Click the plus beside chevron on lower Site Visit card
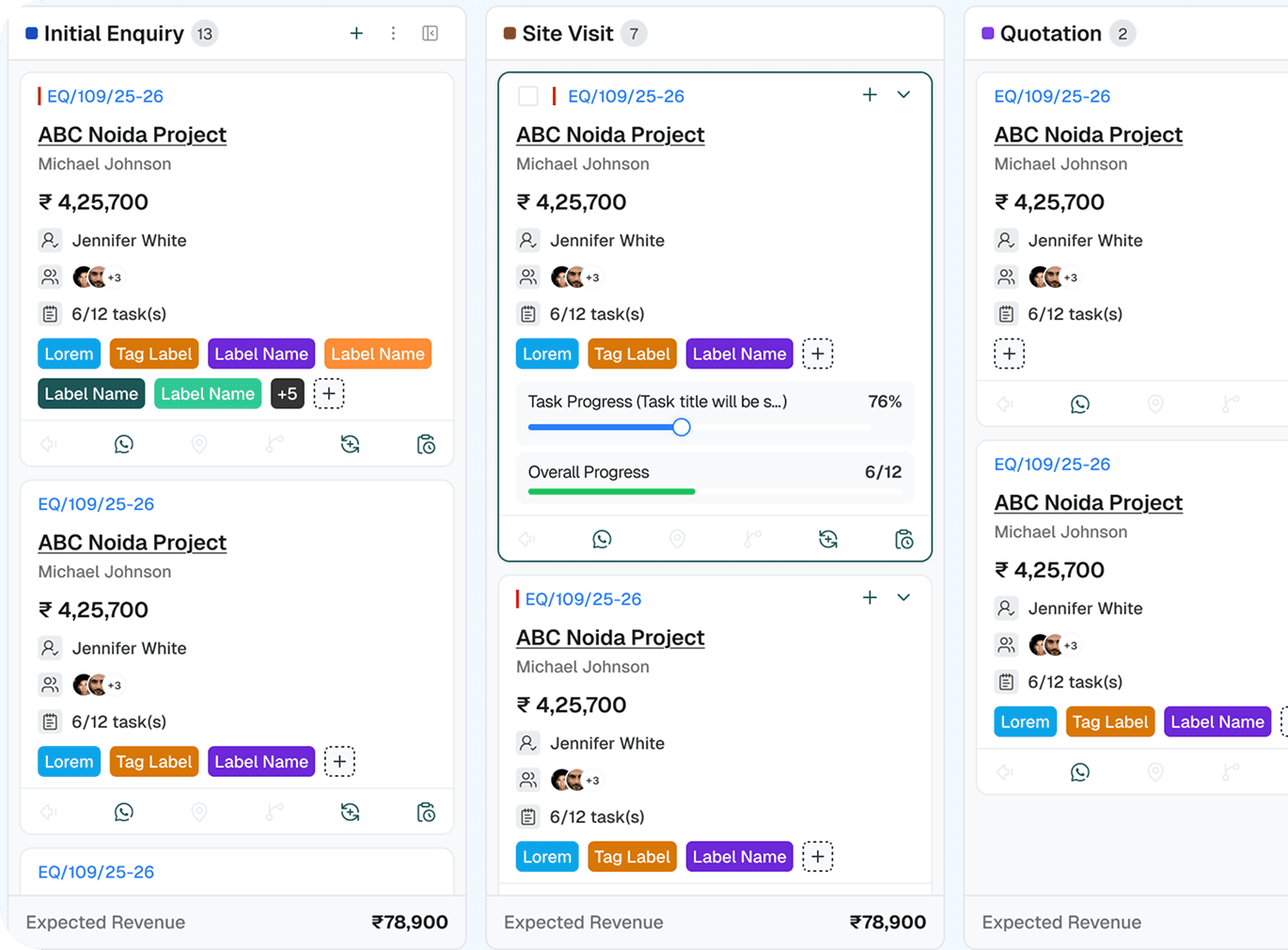 click(x=870, y=597)
